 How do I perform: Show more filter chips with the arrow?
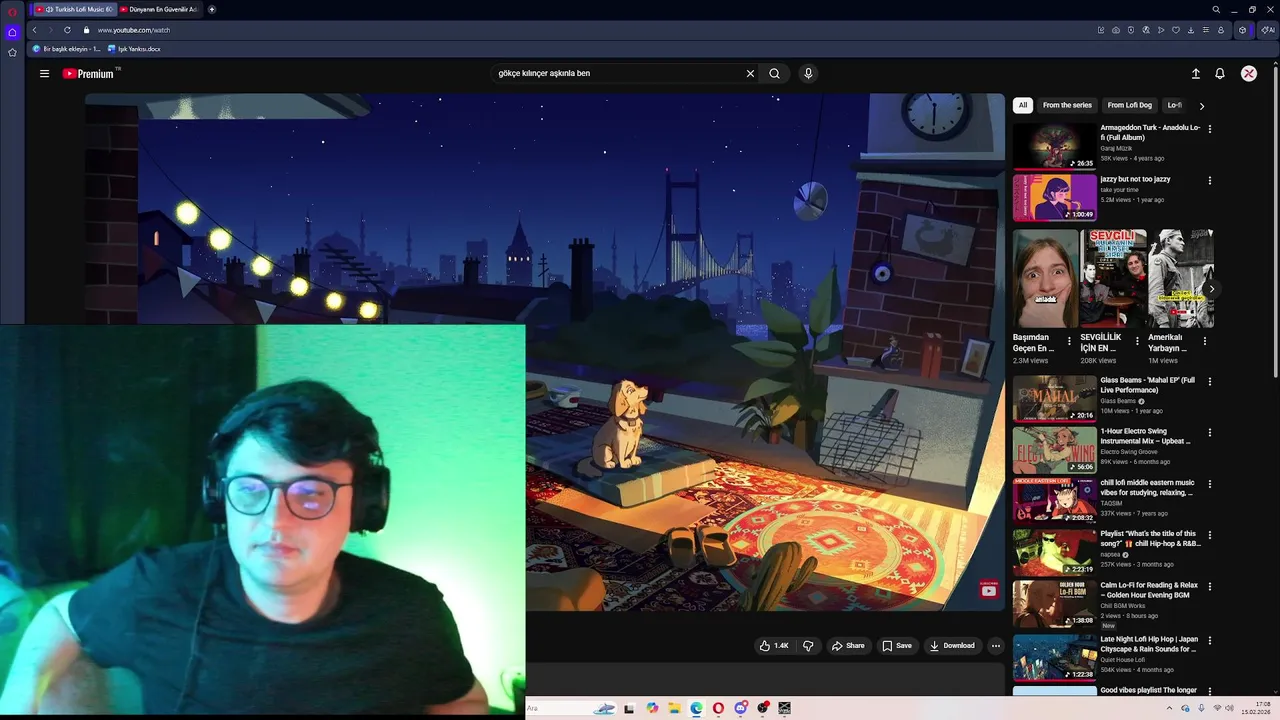point(1201,105)
